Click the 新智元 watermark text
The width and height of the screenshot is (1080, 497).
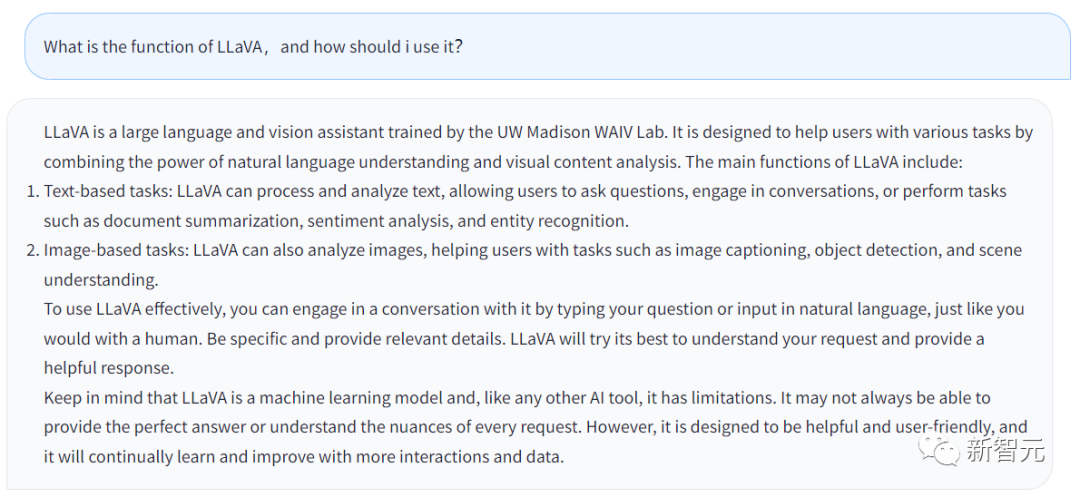coord(1005,451)
